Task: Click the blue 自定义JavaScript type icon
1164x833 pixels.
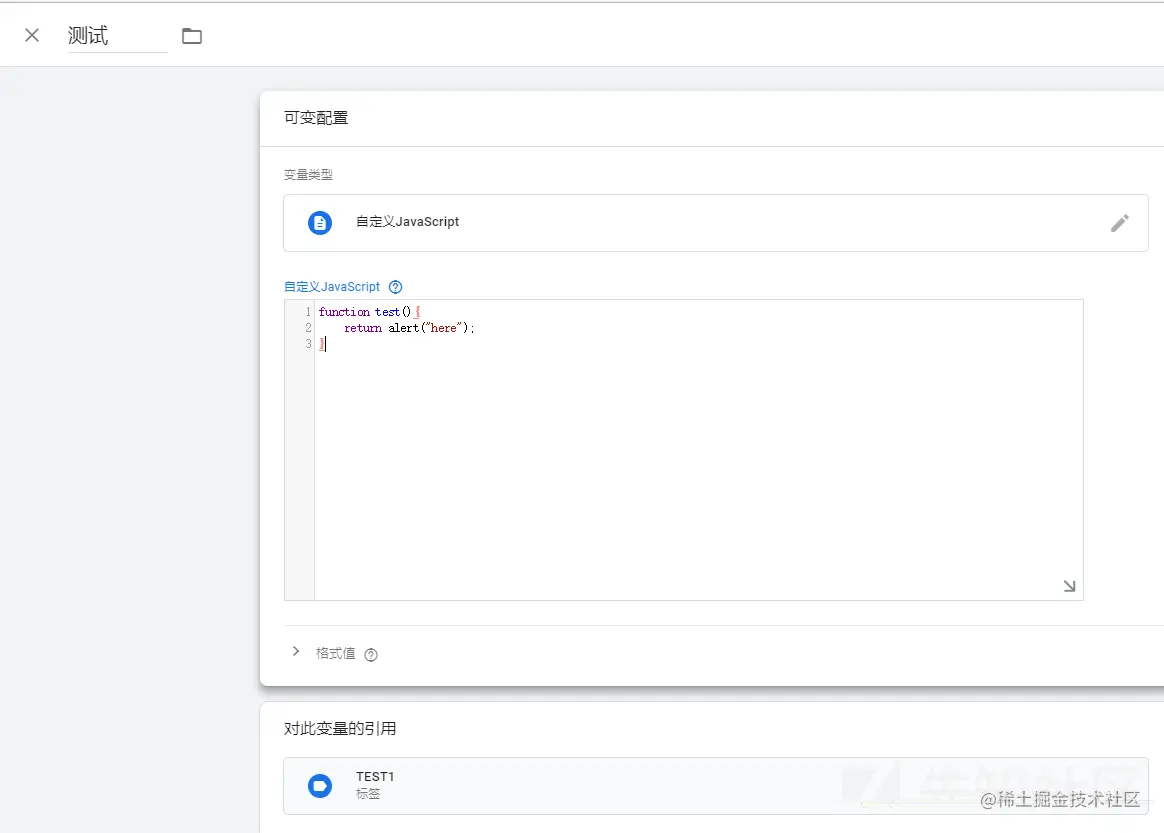Action: [x=320, y=223]
